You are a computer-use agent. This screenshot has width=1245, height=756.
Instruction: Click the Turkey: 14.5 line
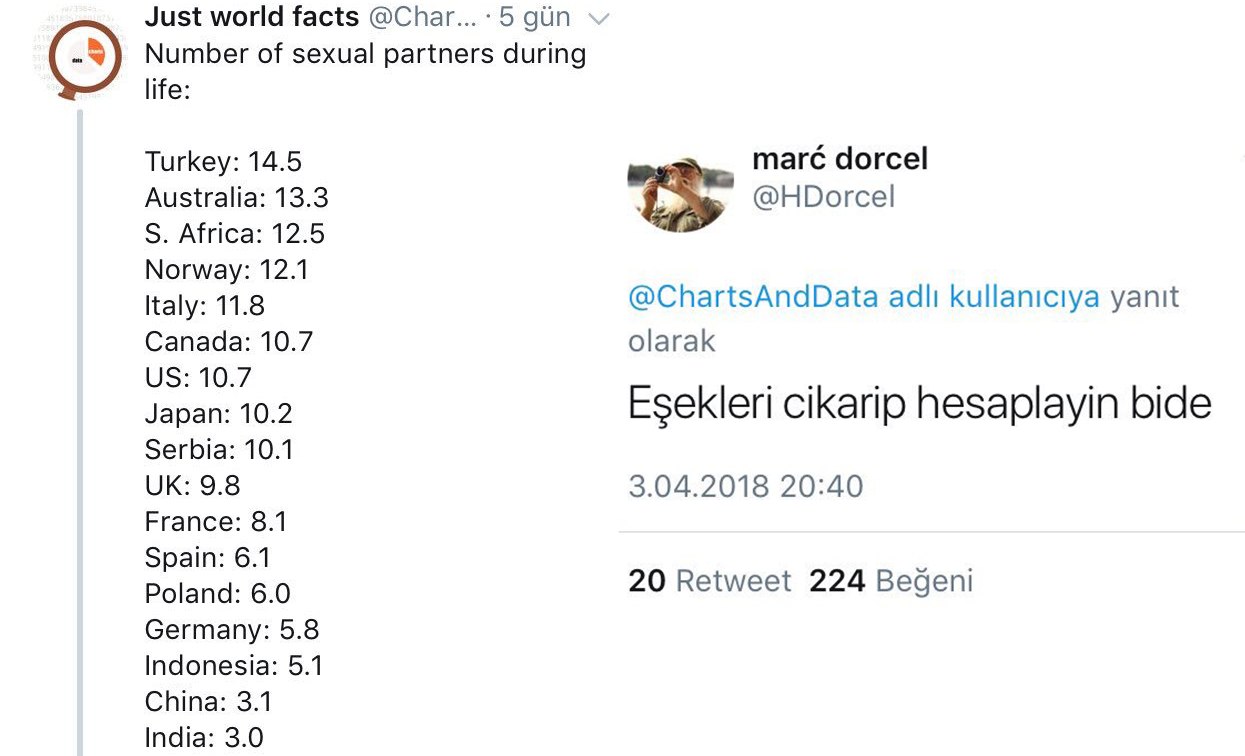223,162
